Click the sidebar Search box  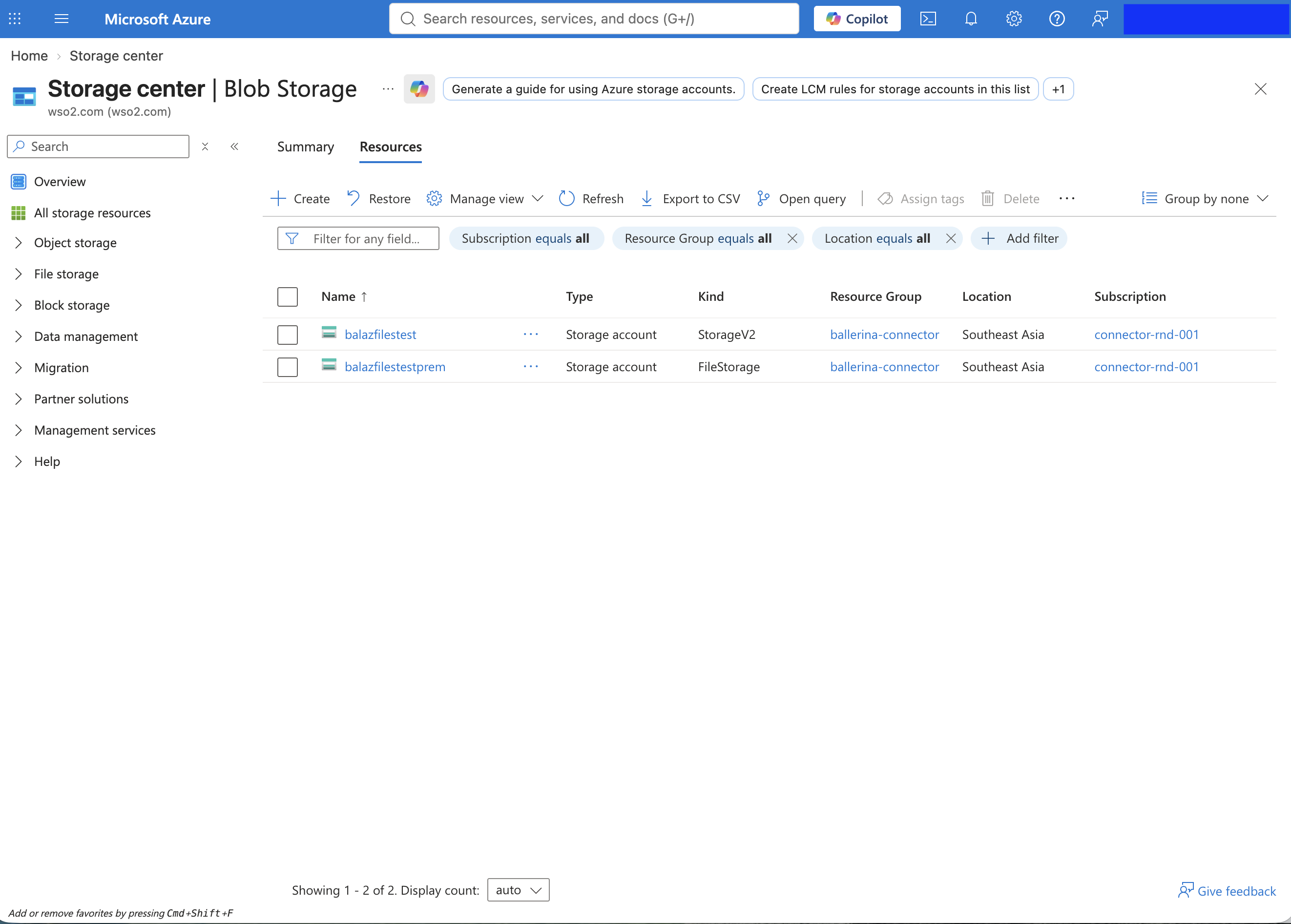99,147
